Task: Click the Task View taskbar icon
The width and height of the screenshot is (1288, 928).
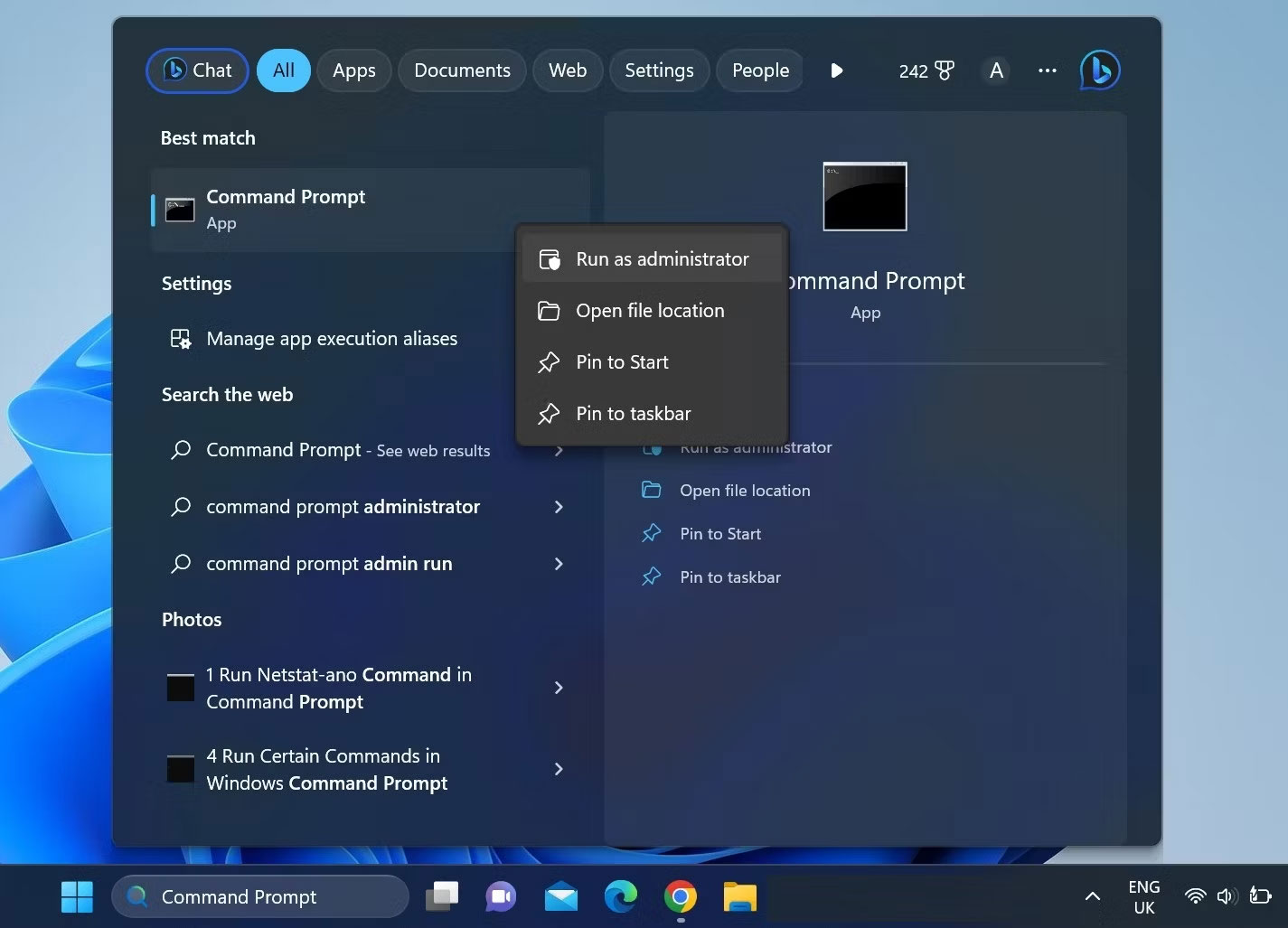Action: (x=442, y=896)
